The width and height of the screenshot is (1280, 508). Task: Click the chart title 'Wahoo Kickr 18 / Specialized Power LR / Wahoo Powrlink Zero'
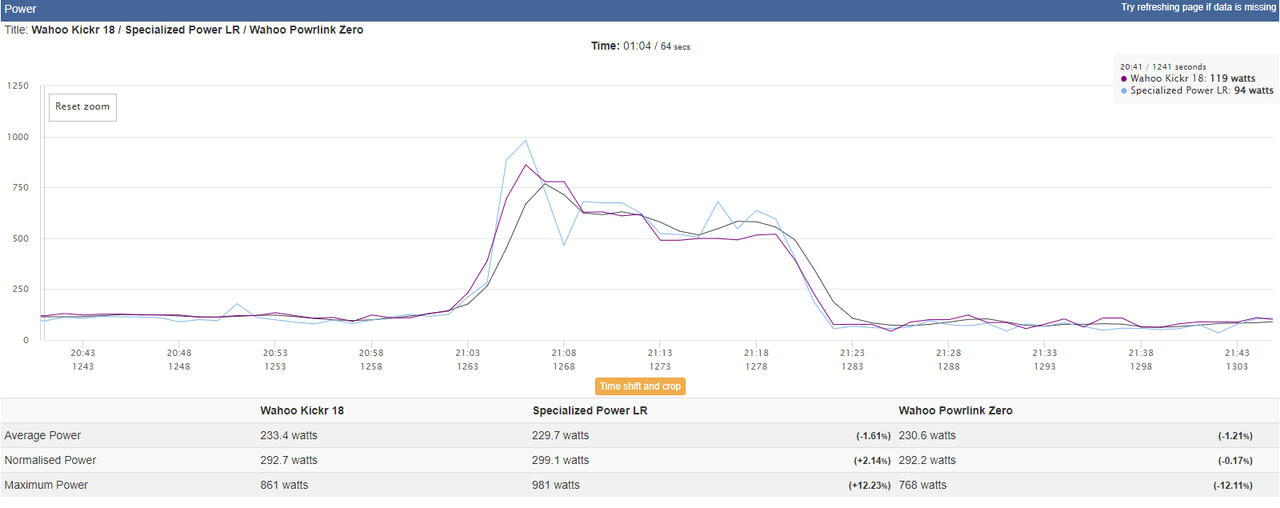coord(197,30)
